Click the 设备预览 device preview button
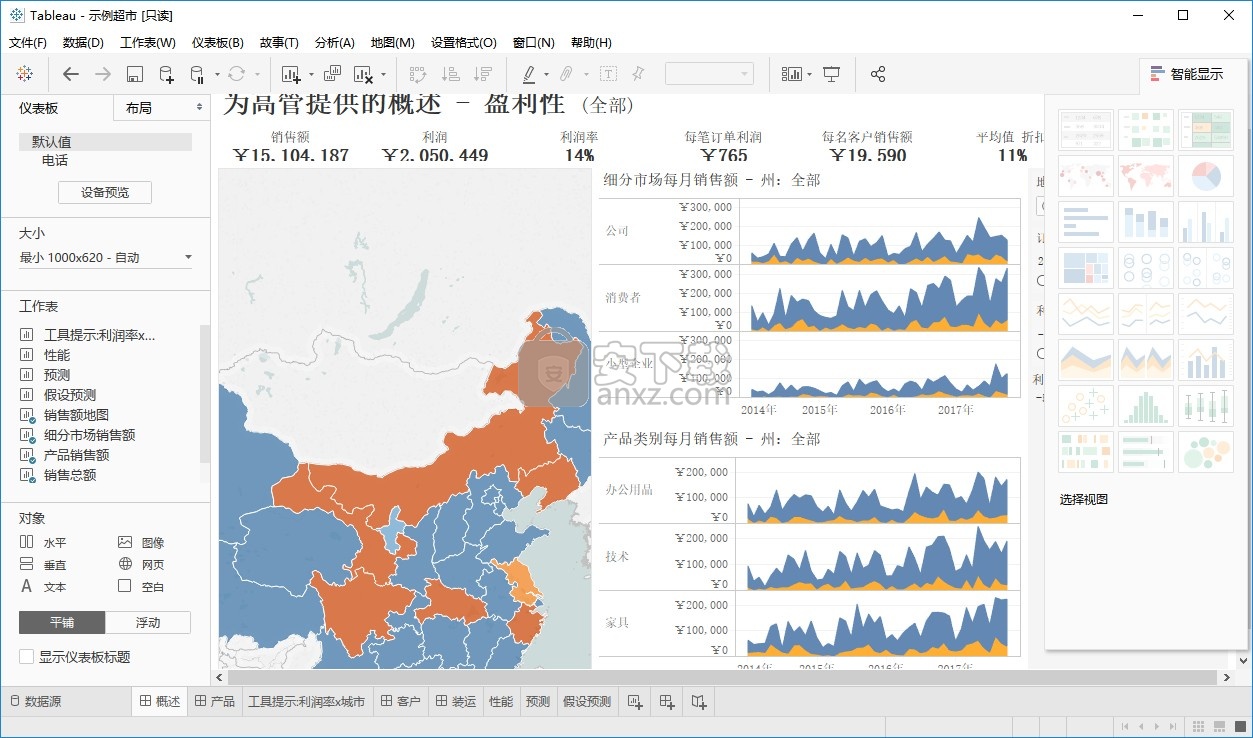The image size is (1253, 738). (105, 192)
